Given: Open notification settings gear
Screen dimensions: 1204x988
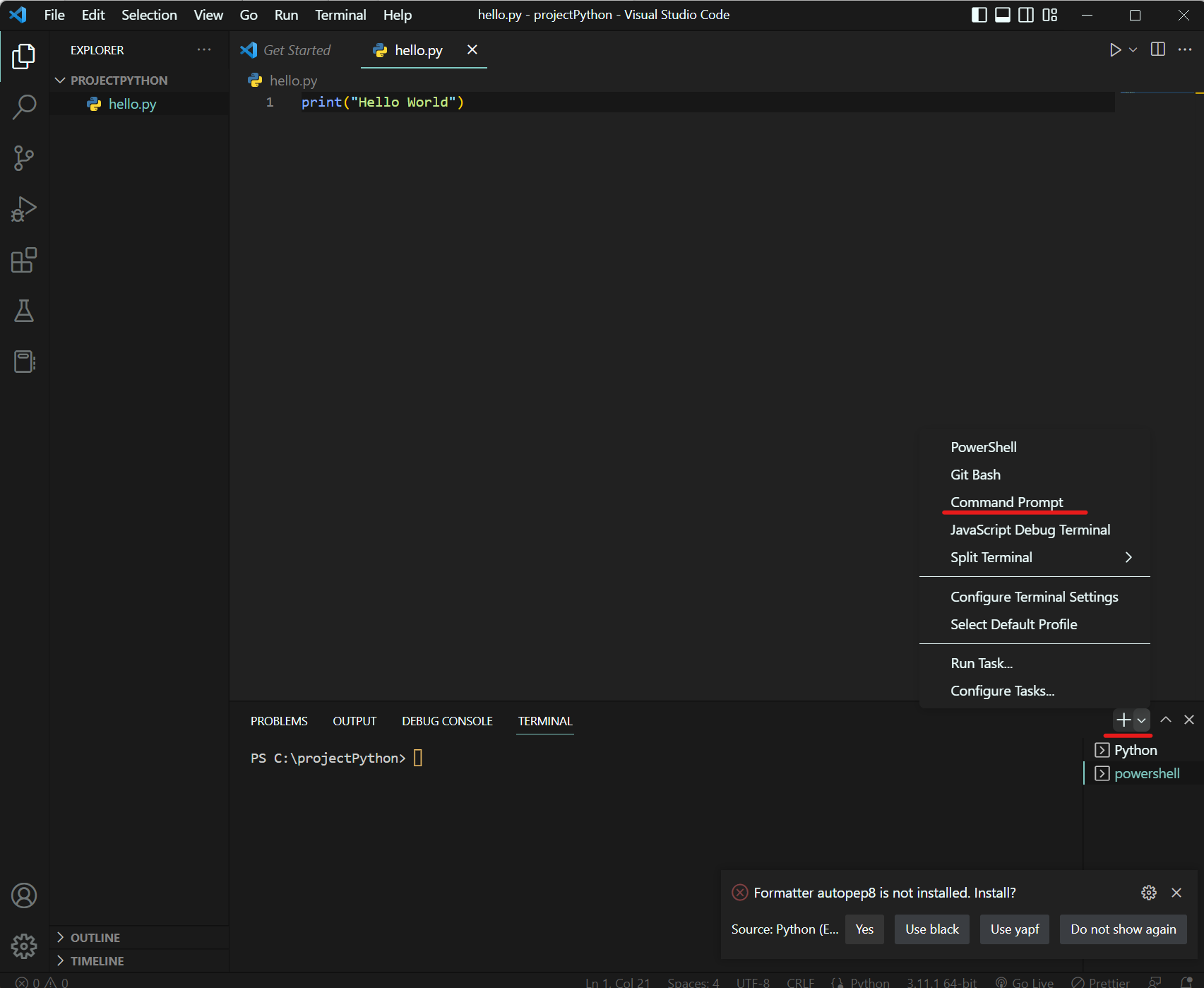Looking at the screenshot, I should click(1149, 893).
